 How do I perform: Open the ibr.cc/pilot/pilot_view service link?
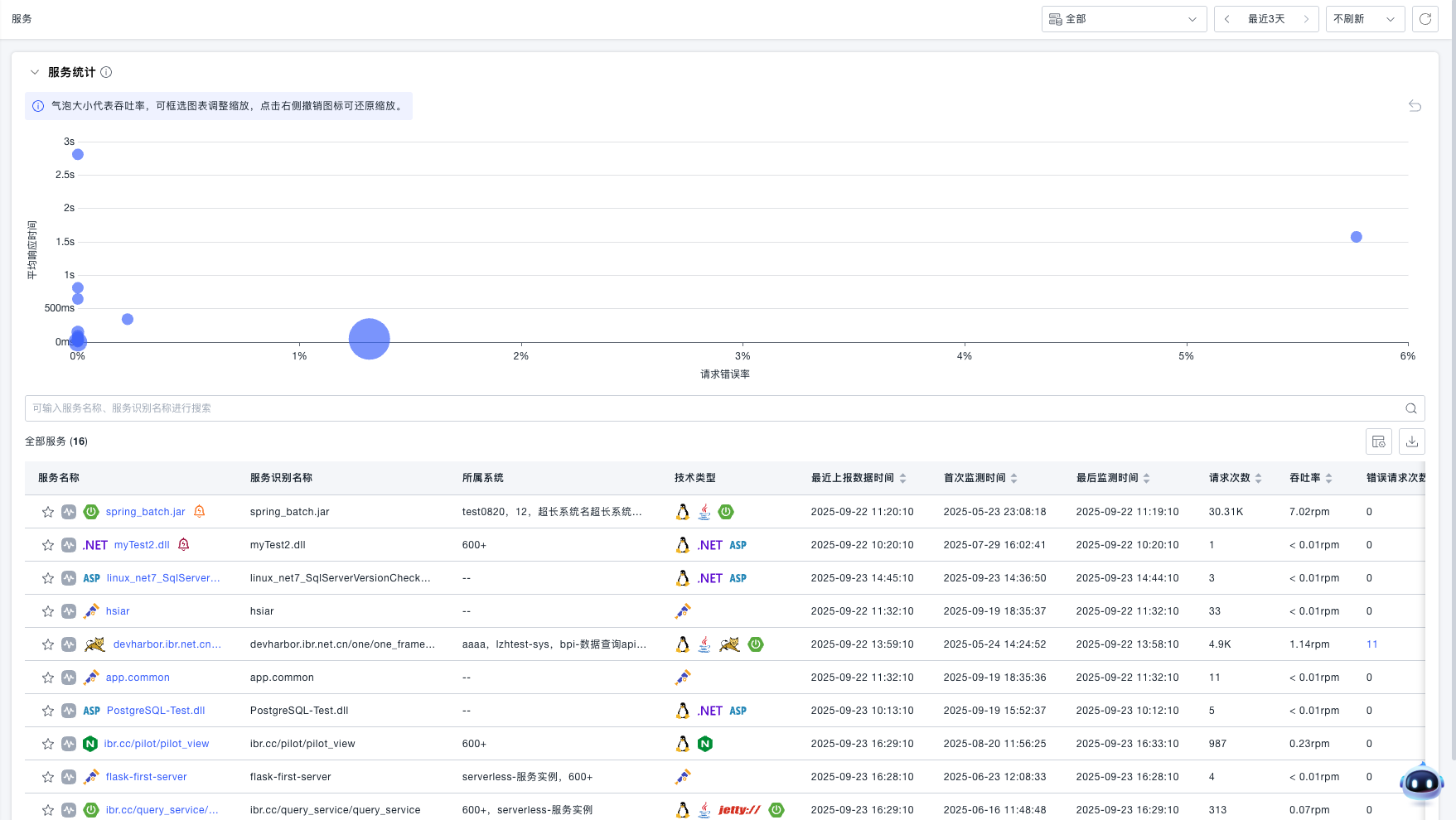coord(157,744)
